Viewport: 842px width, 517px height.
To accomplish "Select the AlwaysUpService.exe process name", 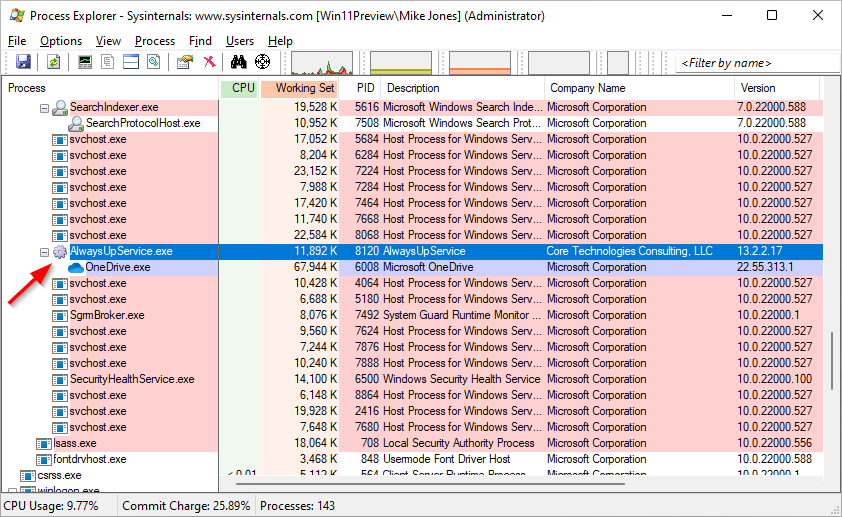I will (121, 251).
